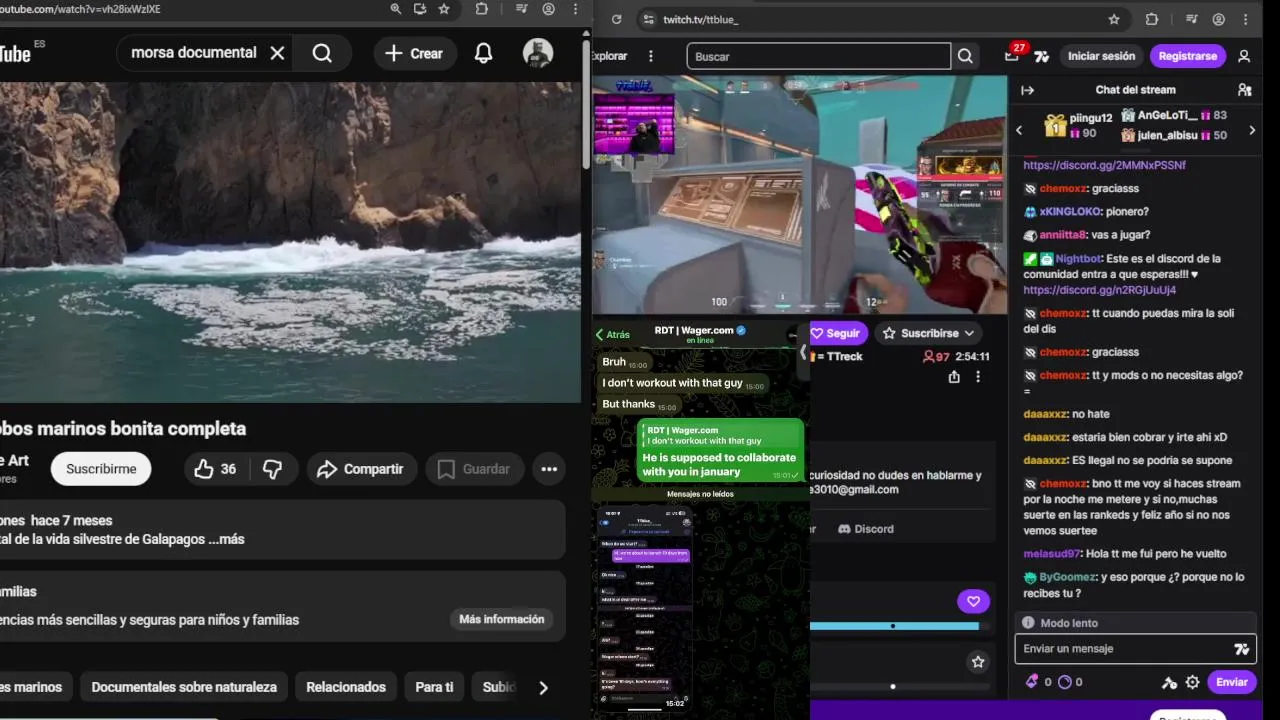1280x720 pixels.
Task: Open Chrome profile icon in YouTube window
Action: (x=548, y=9)
